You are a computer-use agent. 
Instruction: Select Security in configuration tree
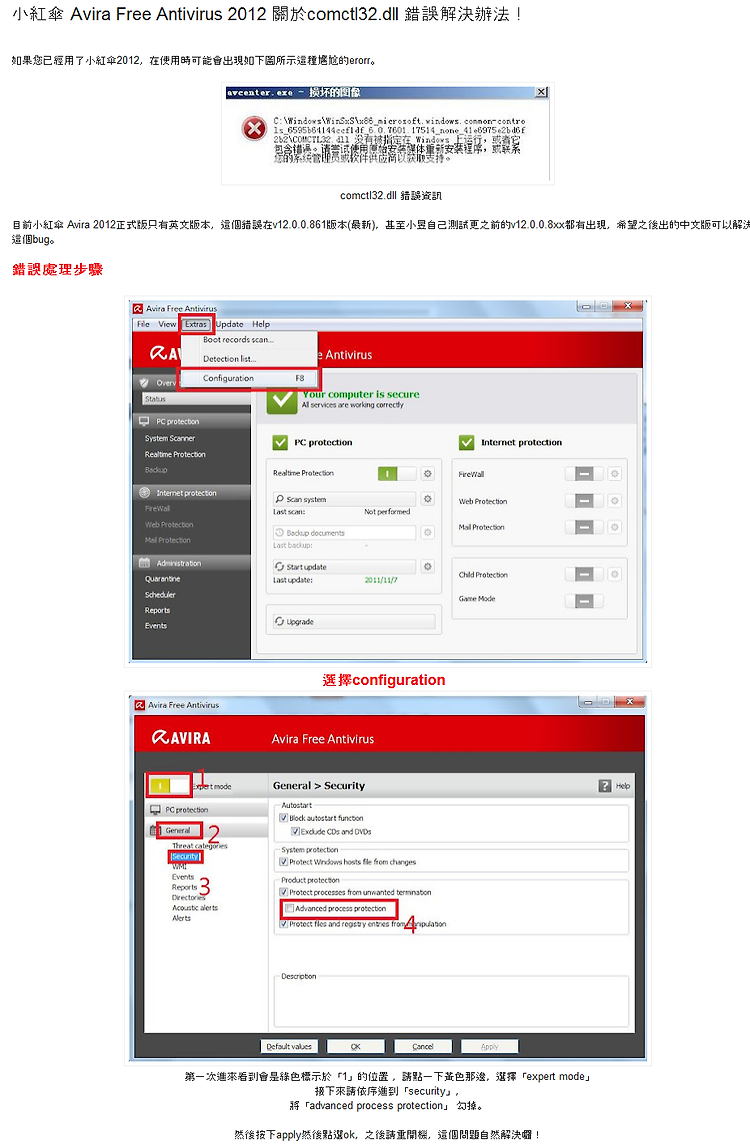pyautogui.click(x=185, y=856)
